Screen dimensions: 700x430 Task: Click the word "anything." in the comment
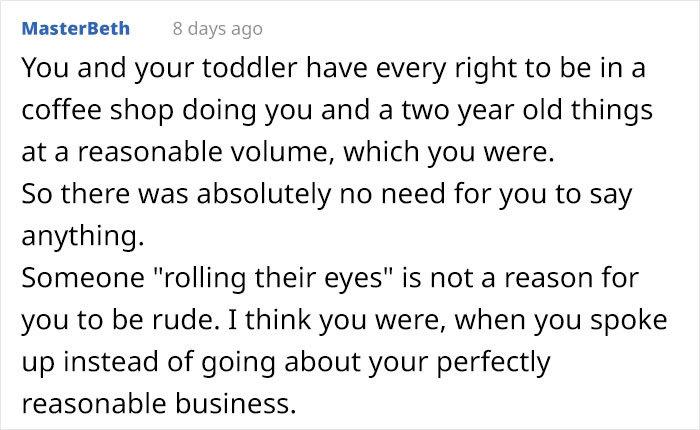[83, 236]
